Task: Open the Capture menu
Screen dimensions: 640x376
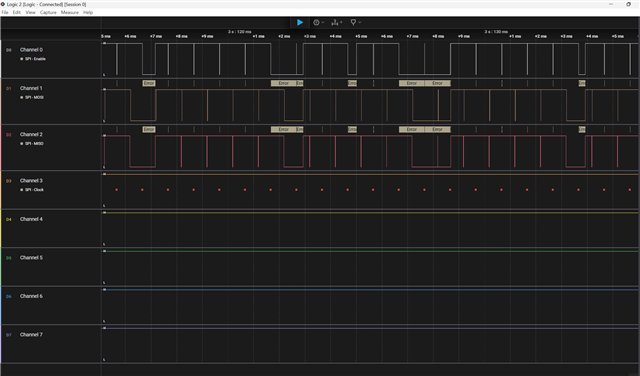Action: [48, 12]
